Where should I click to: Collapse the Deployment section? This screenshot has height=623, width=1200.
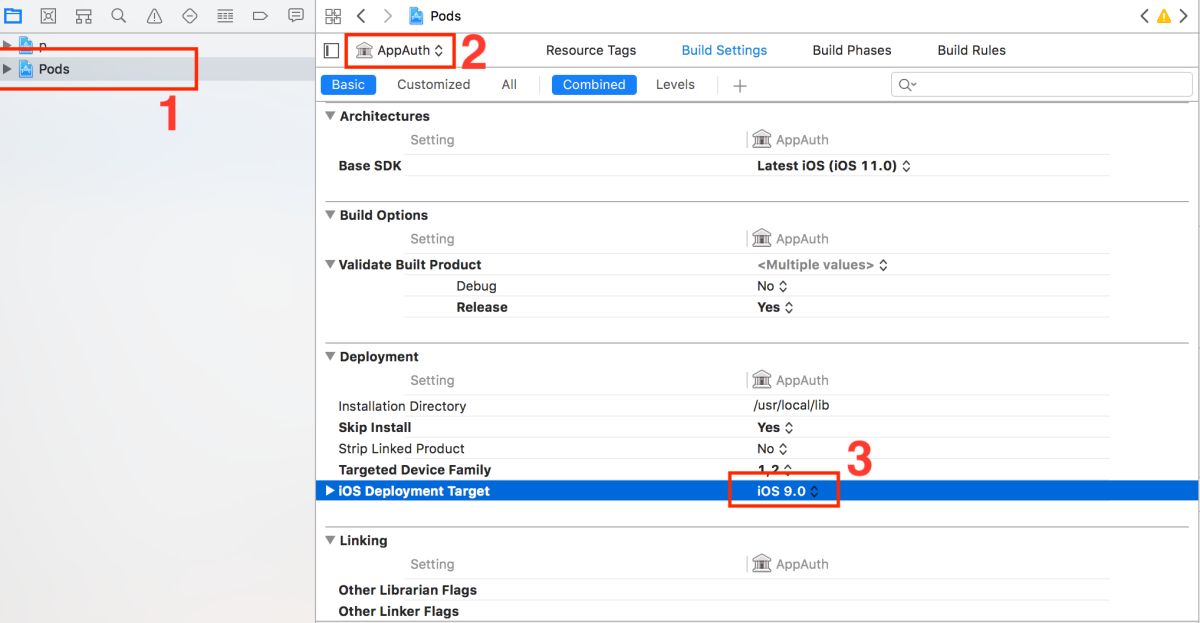point(331,357)
